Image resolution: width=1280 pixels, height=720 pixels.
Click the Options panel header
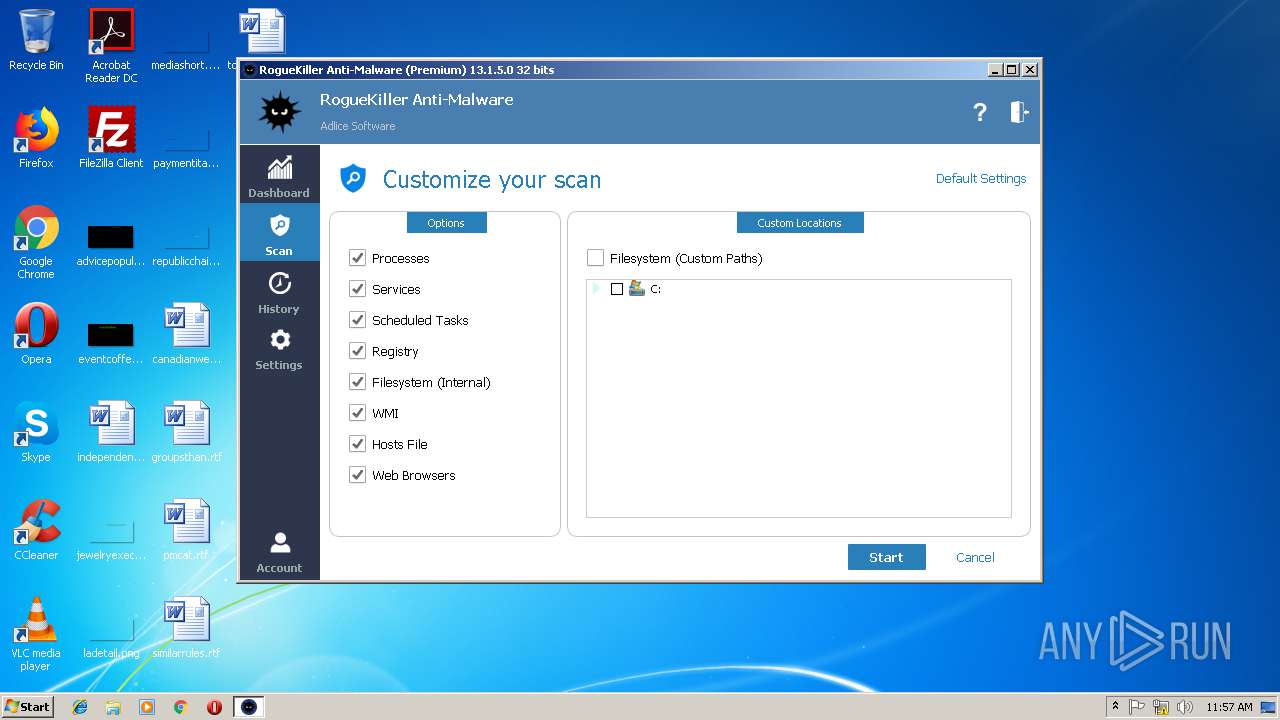(x=446, y=223)
